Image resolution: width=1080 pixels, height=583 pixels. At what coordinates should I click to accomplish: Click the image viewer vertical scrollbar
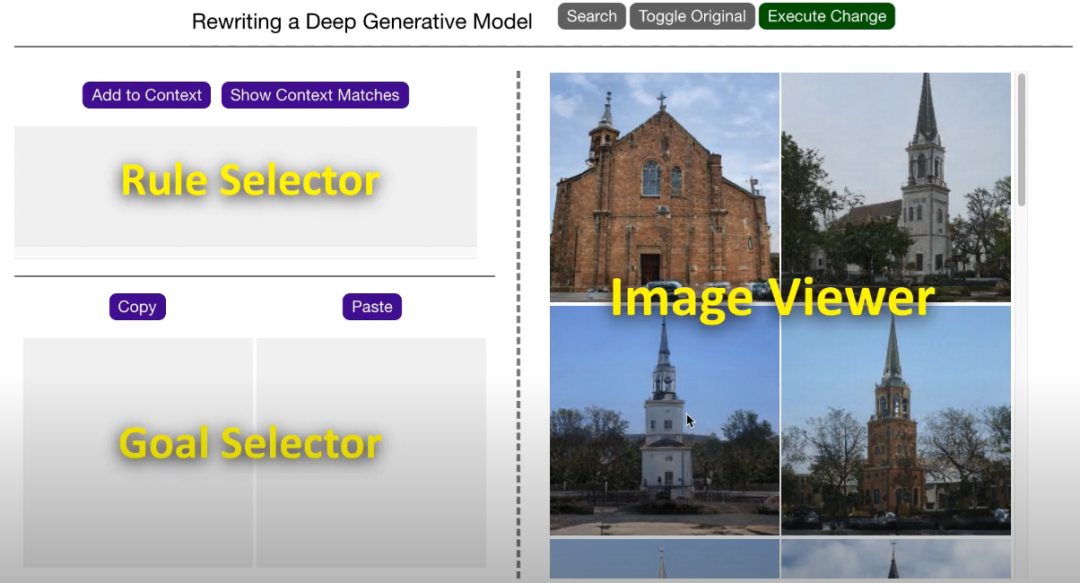click(x=1021, y=139)
